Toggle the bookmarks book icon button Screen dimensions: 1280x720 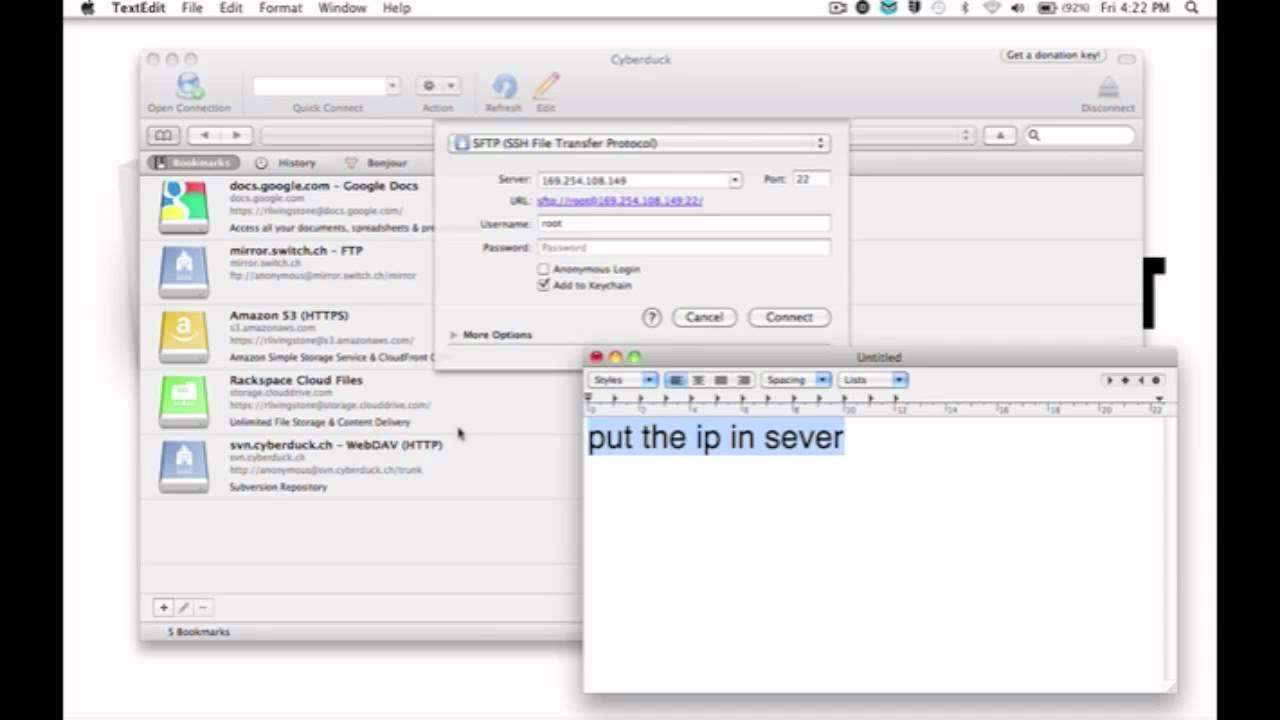(x=163, y=135)
